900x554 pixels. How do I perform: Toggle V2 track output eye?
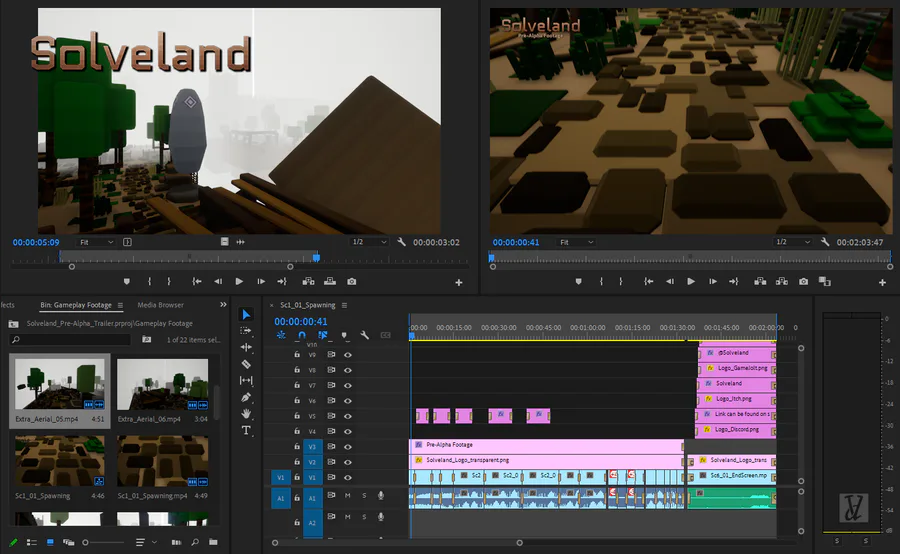tap(348, 462)
